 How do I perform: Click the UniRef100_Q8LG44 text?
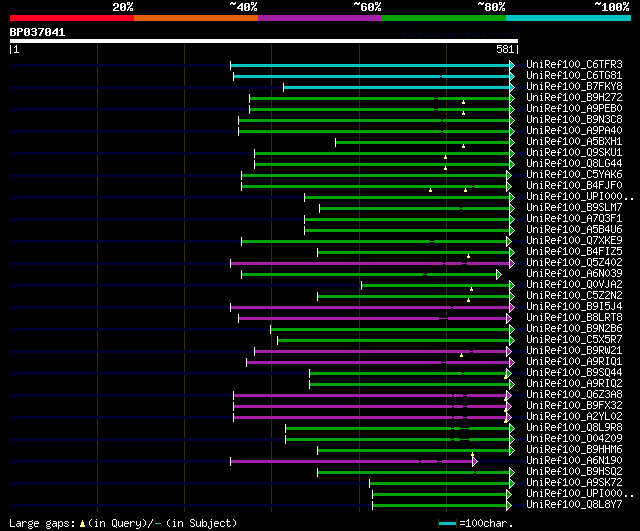click(574, 164)
